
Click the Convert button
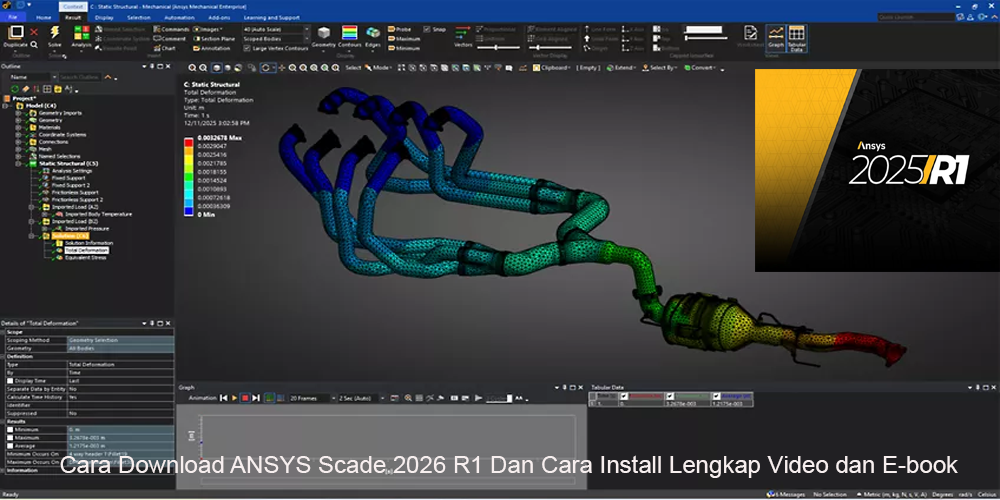[702, 68]
